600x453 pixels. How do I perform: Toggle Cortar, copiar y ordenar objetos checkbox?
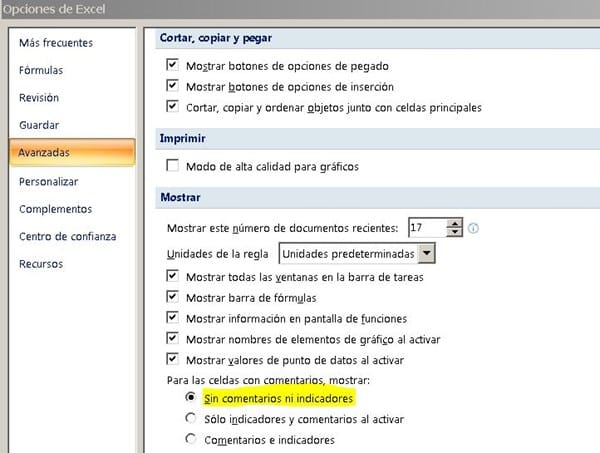coord(172,106)
